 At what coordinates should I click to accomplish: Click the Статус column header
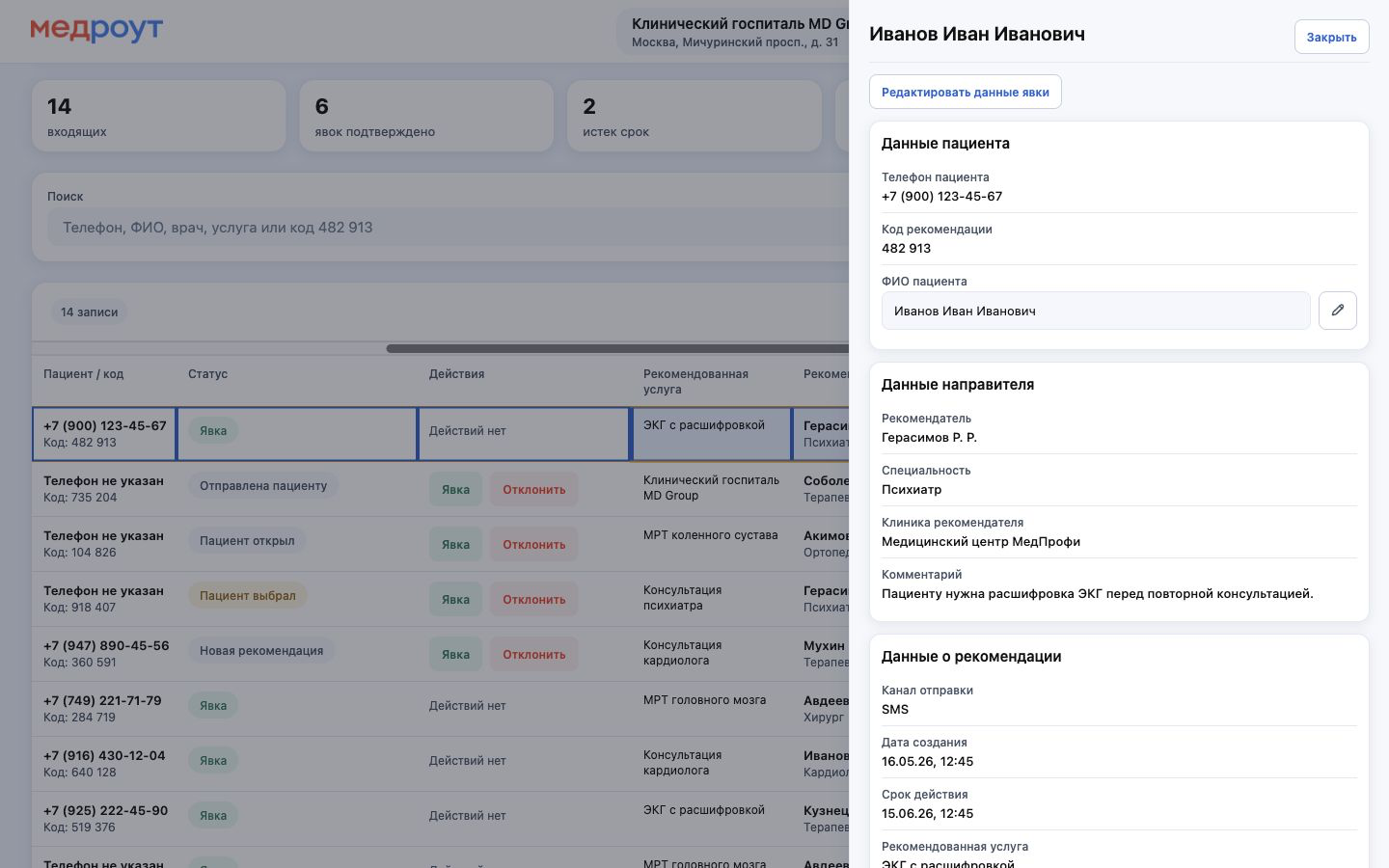(208, 374)
